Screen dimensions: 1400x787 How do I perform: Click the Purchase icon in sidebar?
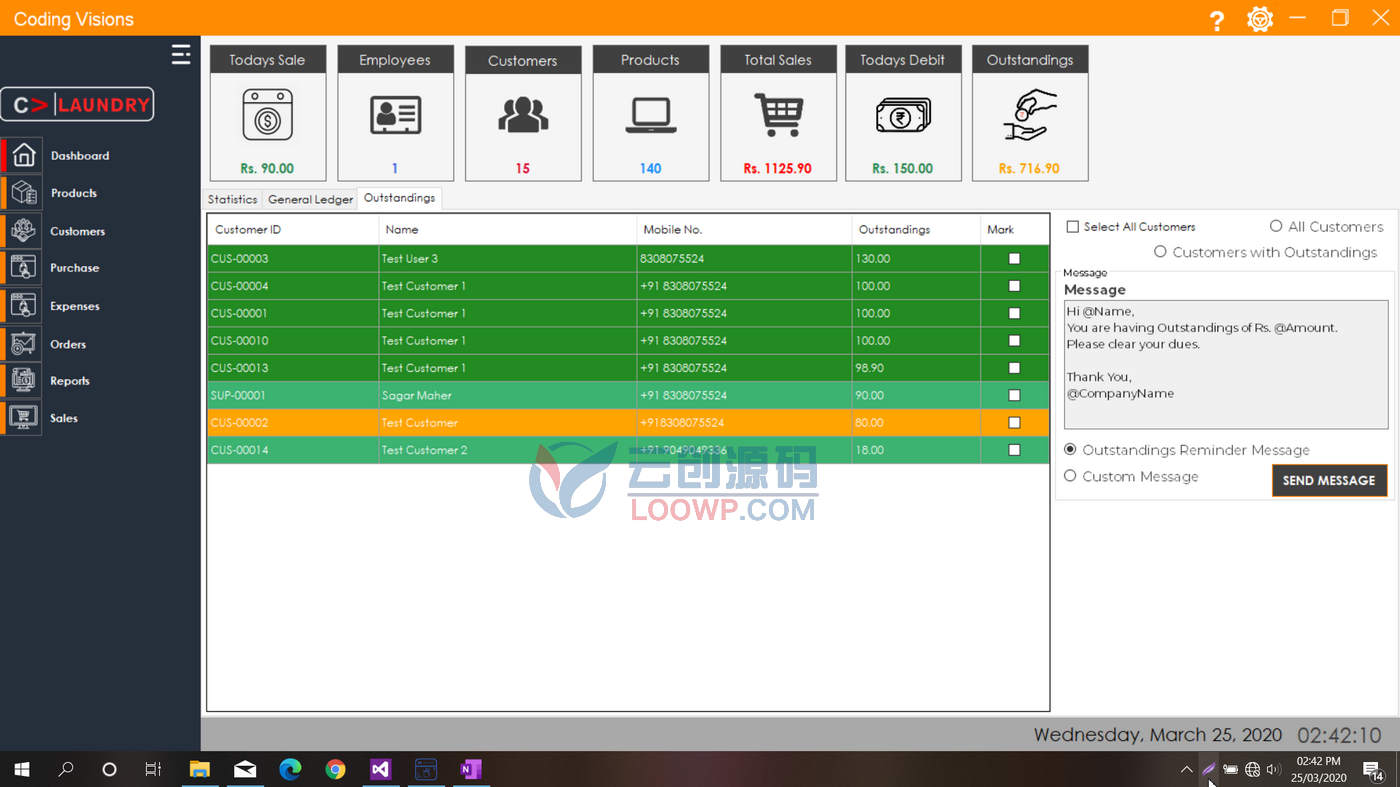(x=24, y=268)
